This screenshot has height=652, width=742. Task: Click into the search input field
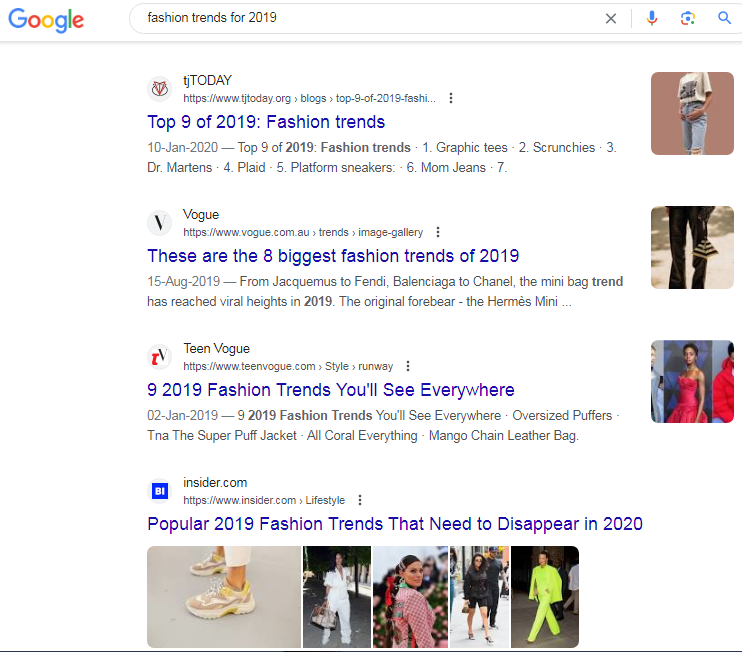pos(370,18)
